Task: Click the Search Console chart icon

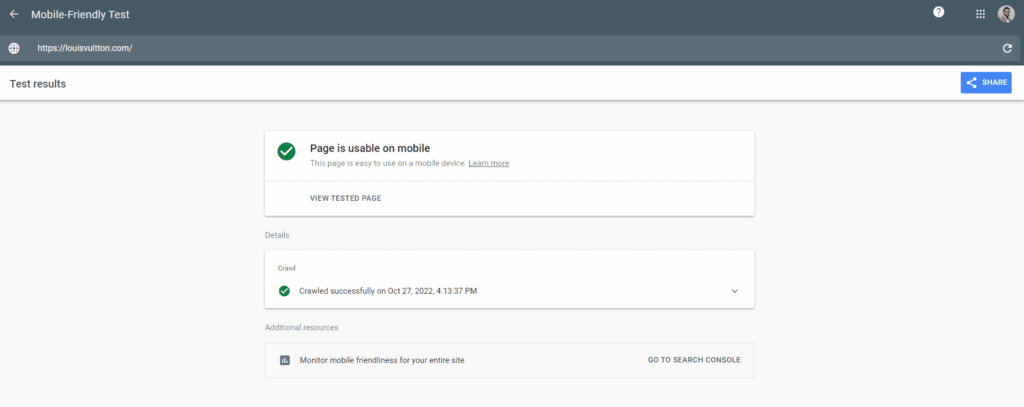Action: (284, 360)
